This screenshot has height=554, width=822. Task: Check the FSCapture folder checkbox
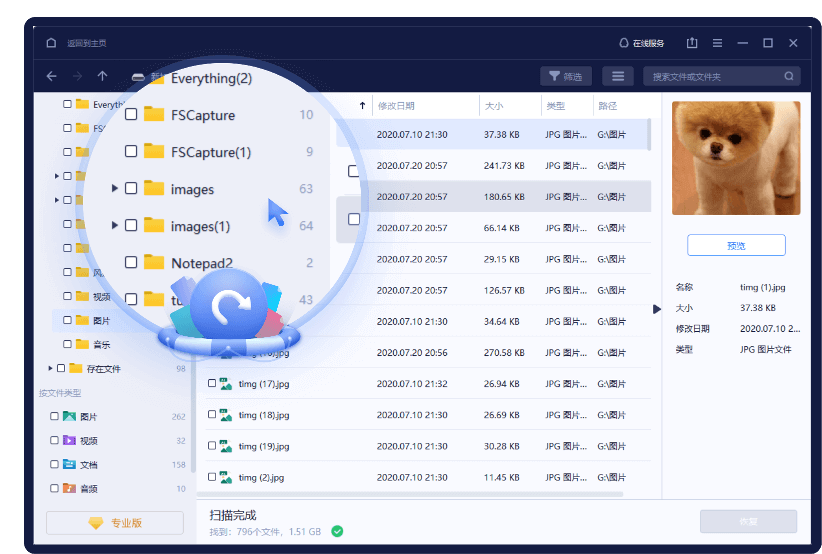point(131,115)
